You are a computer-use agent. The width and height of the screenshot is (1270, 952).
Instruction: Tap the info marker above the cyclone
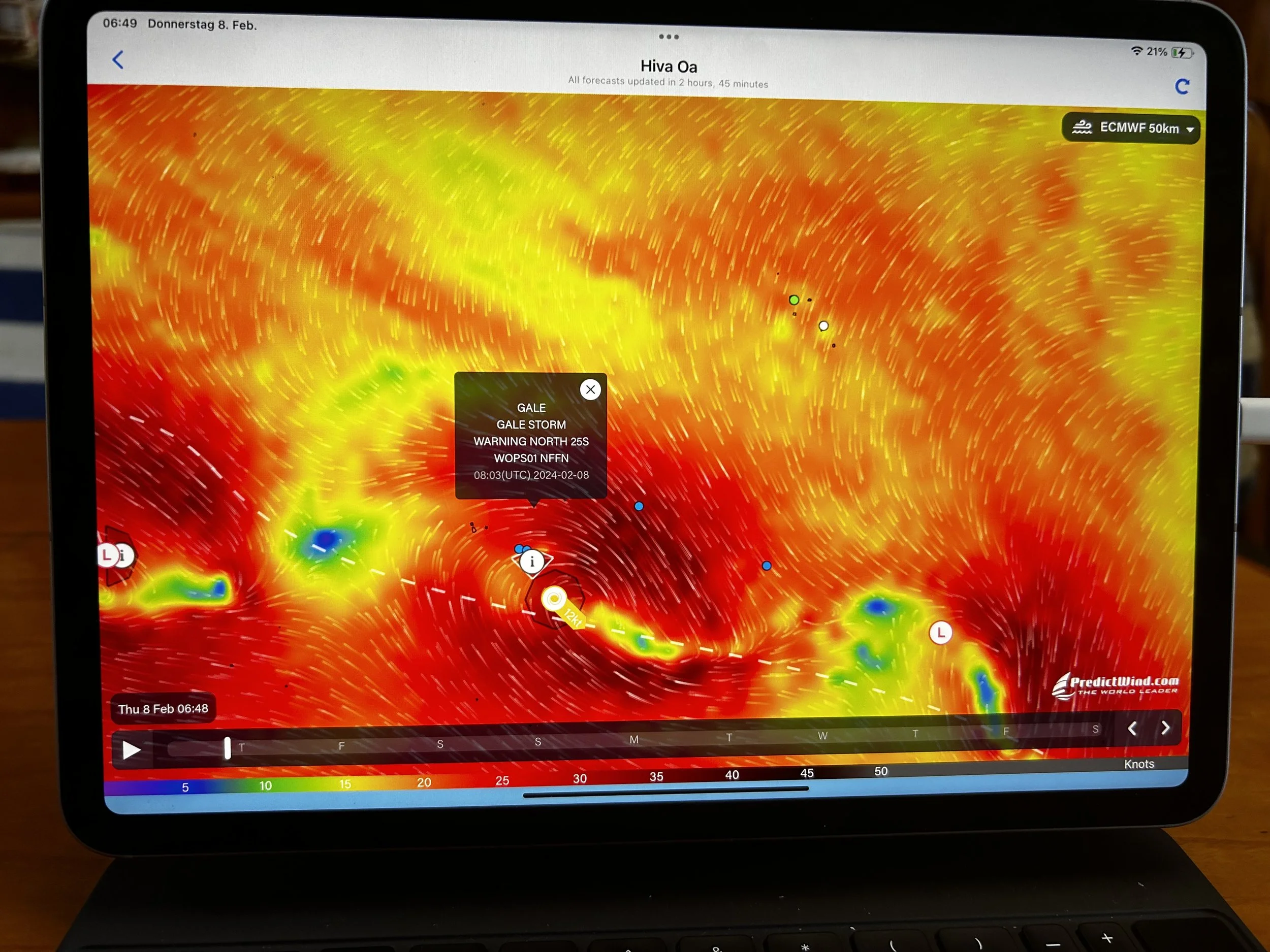(x=532, y=561)
